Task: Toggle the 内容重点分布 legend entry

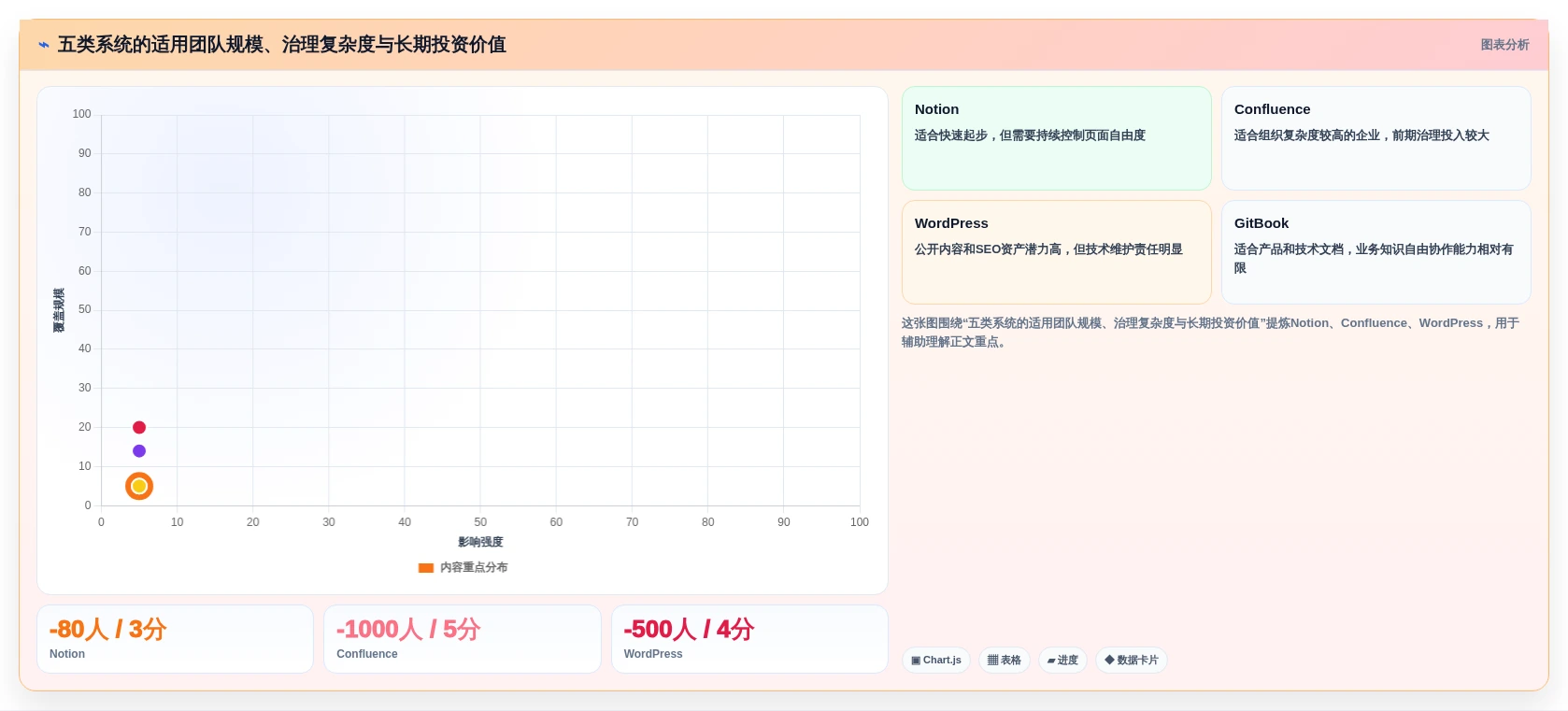Action: (463, 567)
